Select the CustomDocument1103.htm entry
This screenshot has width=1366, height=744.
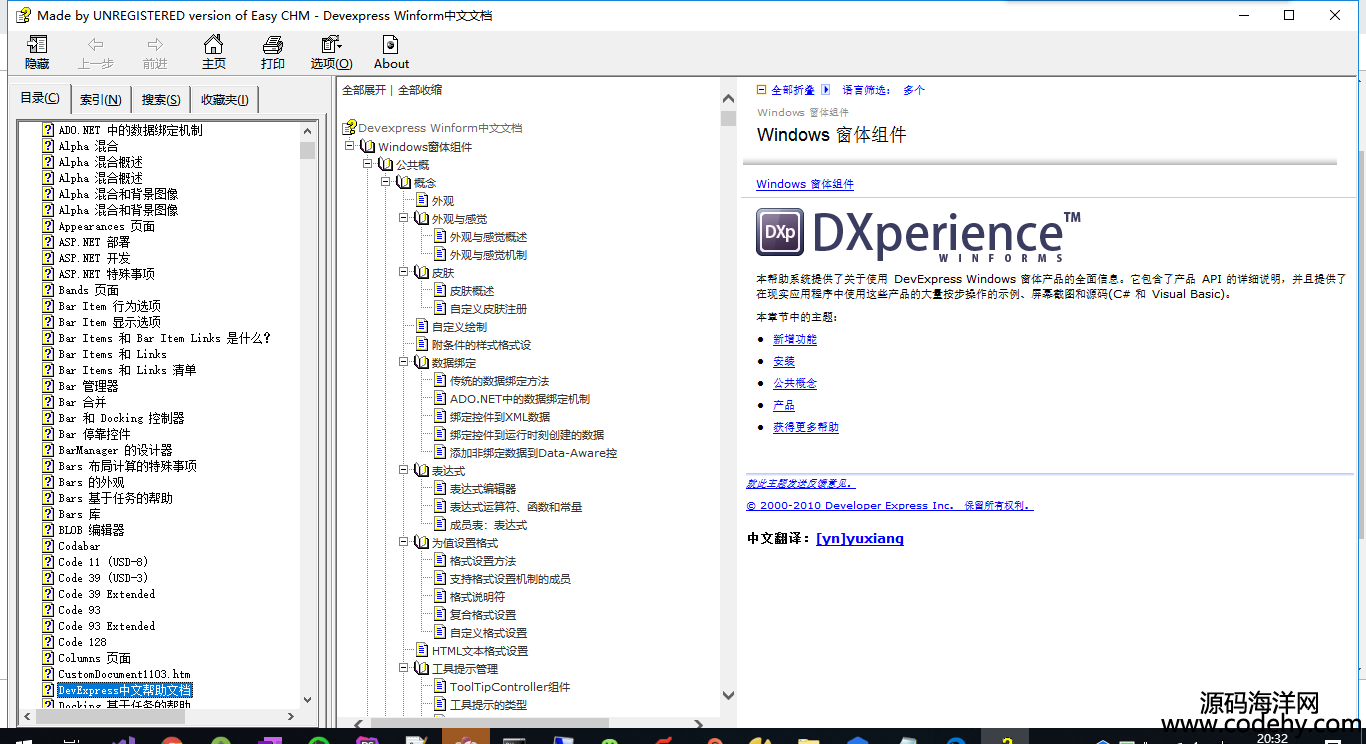tap(124, 674)
